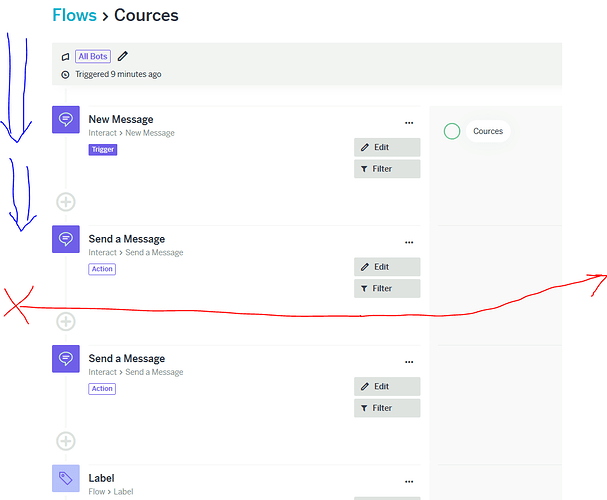Viewport: 607px width, 500px height.
Task: Open Filter for the New Message trigger
Action: click(x=387, y=169)
